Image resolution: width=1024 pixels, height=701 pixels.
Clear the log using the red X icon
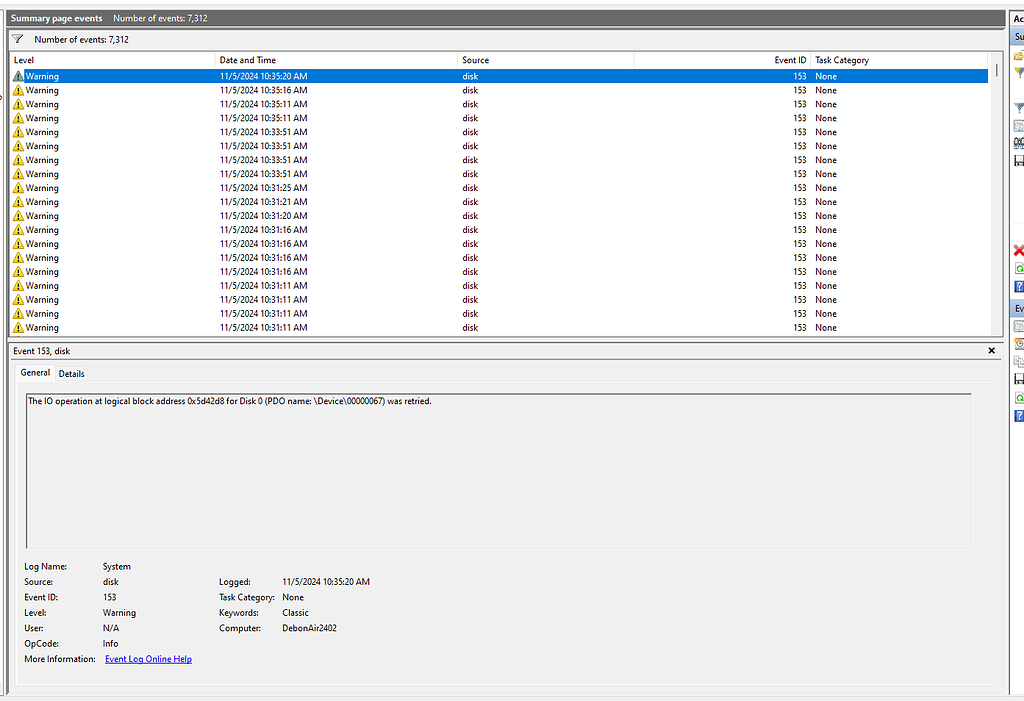tap(1018, 250)
